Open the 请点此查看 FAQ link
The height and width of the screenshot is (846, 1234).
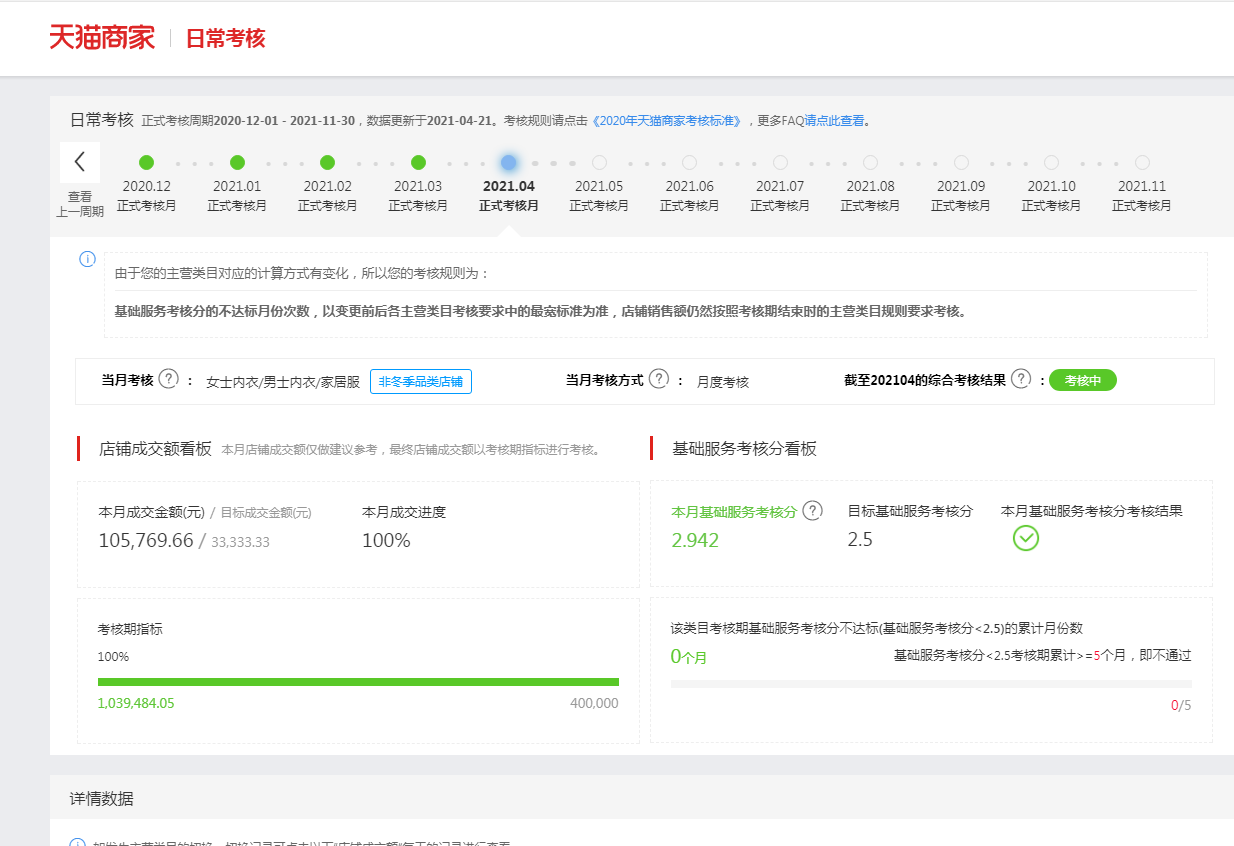click(835, 121)
